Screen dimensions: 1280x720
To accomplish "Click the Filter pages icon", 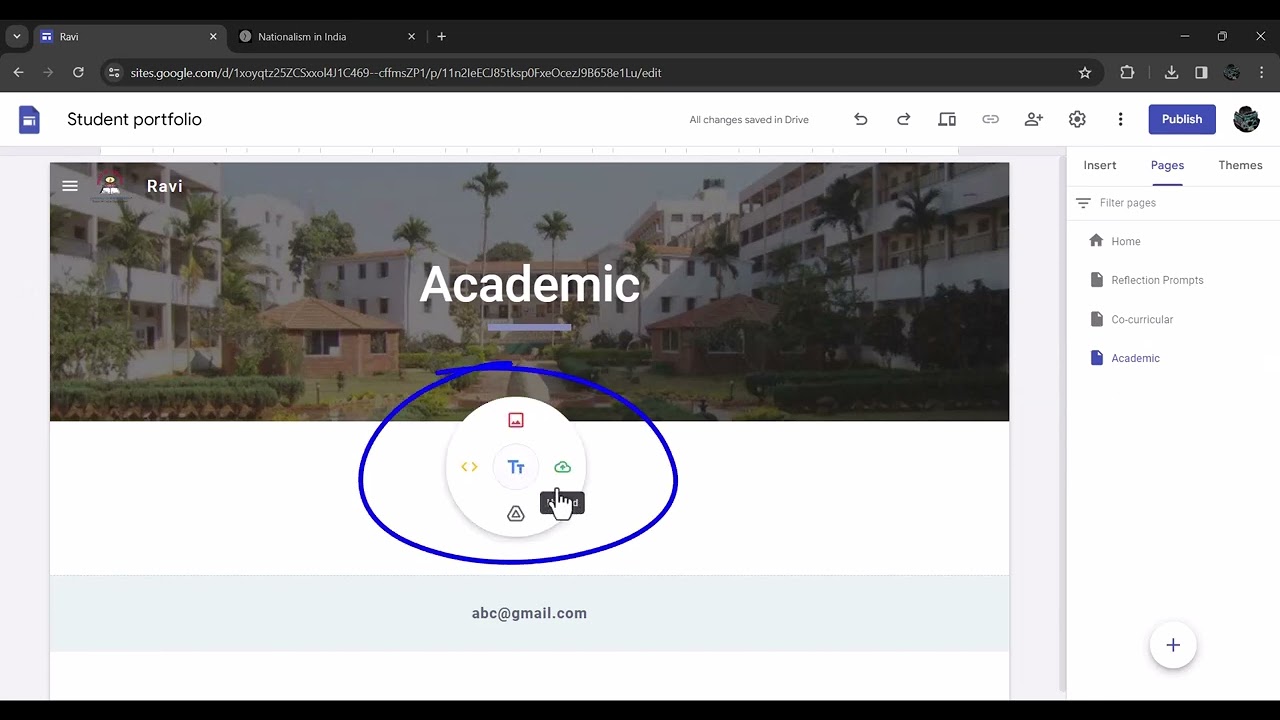I will click(1083, 203).
